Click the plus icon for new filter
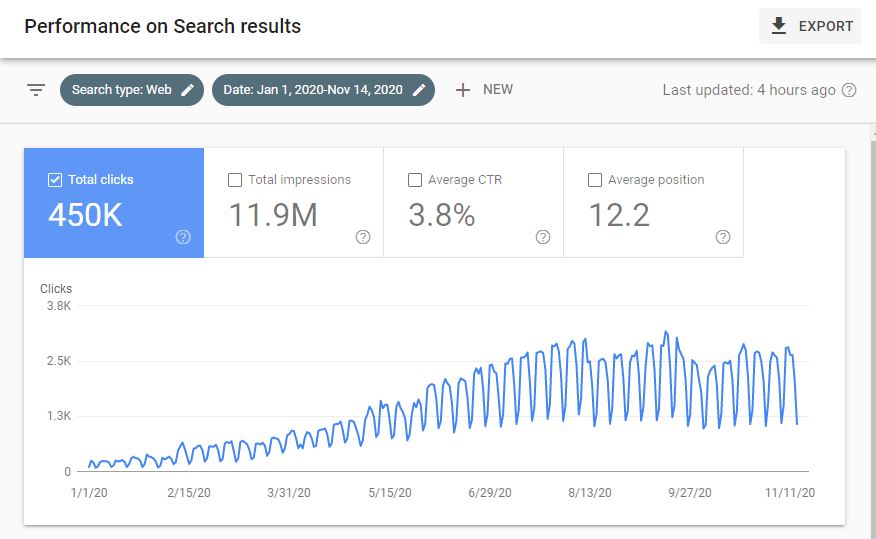 [x=463, y=90]
